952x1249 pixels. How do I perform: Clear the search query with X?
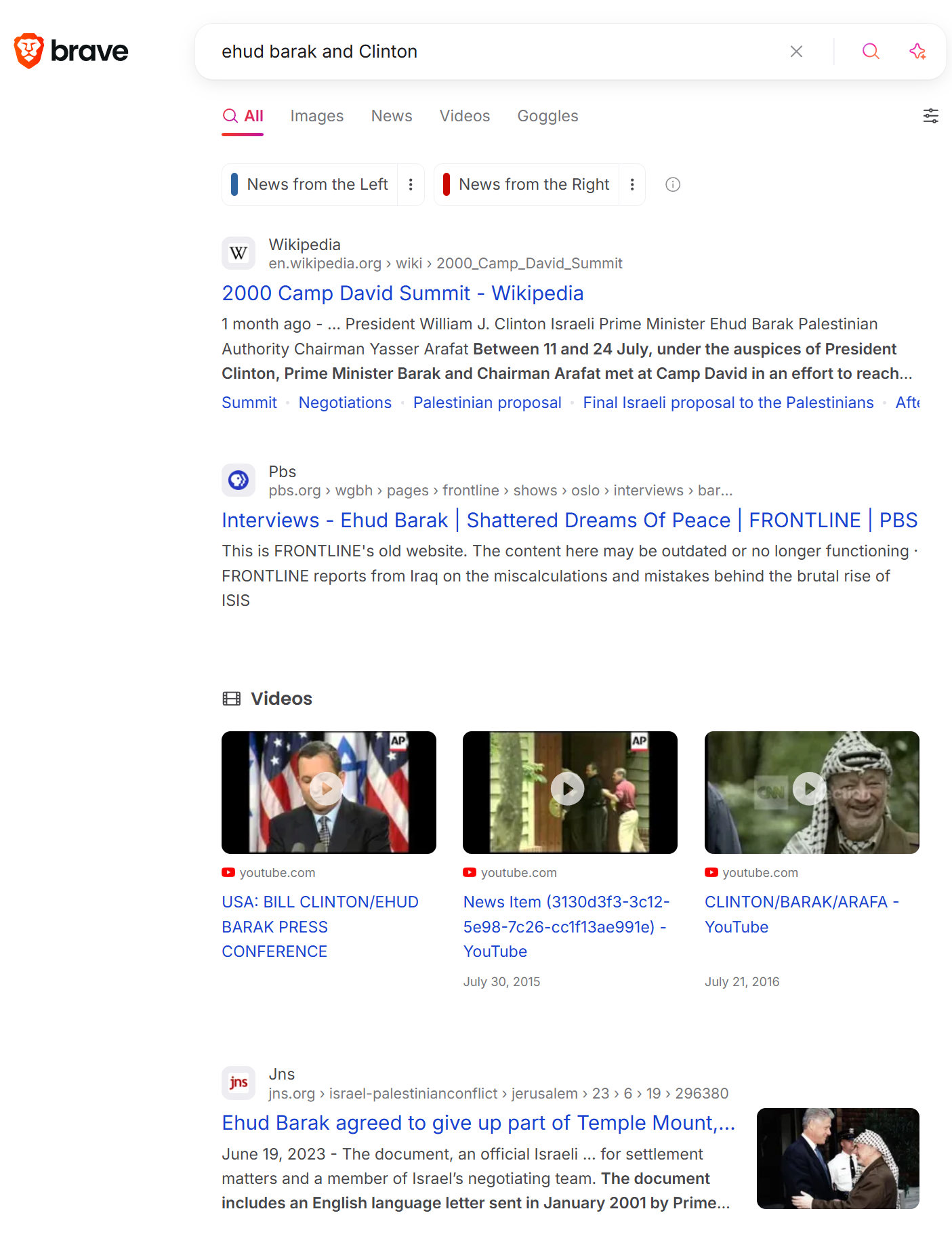click(x=796, y=52)
